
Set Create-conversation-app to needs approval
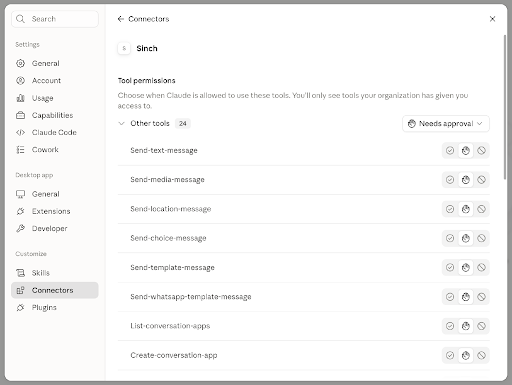pos(466,355)
